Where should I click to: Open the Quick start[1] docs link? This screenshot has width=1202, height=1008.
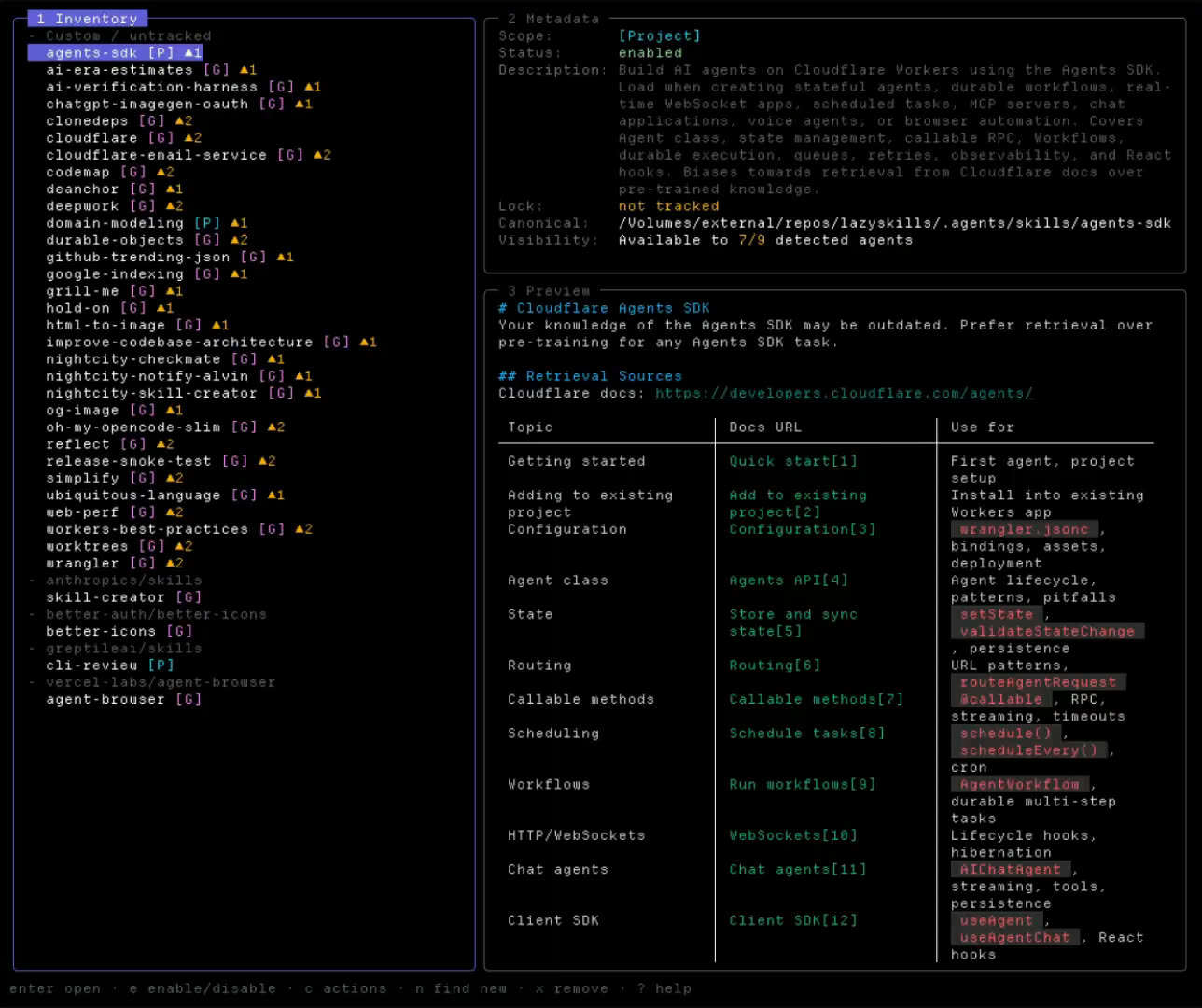[793, 461]
